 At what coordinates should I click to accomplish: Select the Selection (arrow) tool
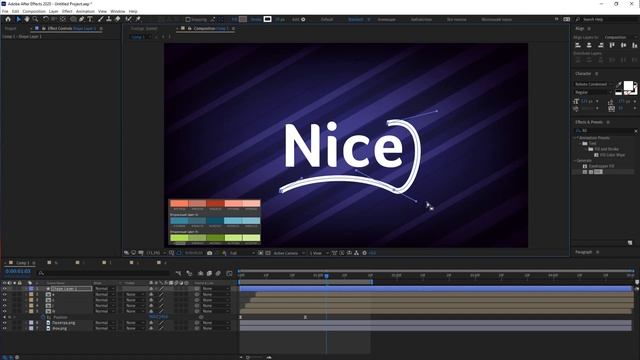[18, 19]
